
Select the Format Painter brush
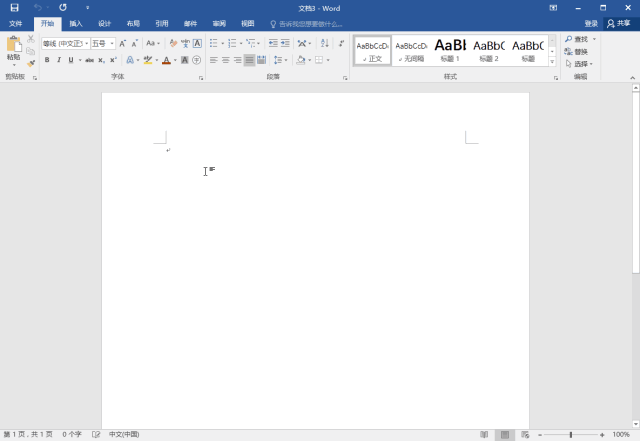(31, 63)
